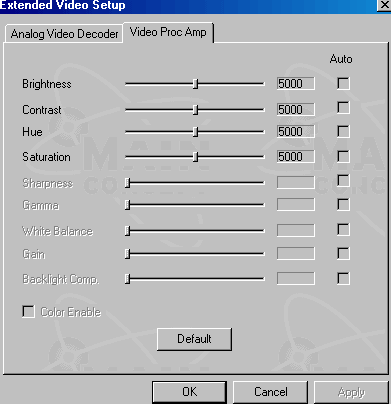
Task: Check the Auto box for Saturation
Action: pyautogui.click(x=343, y=156)
